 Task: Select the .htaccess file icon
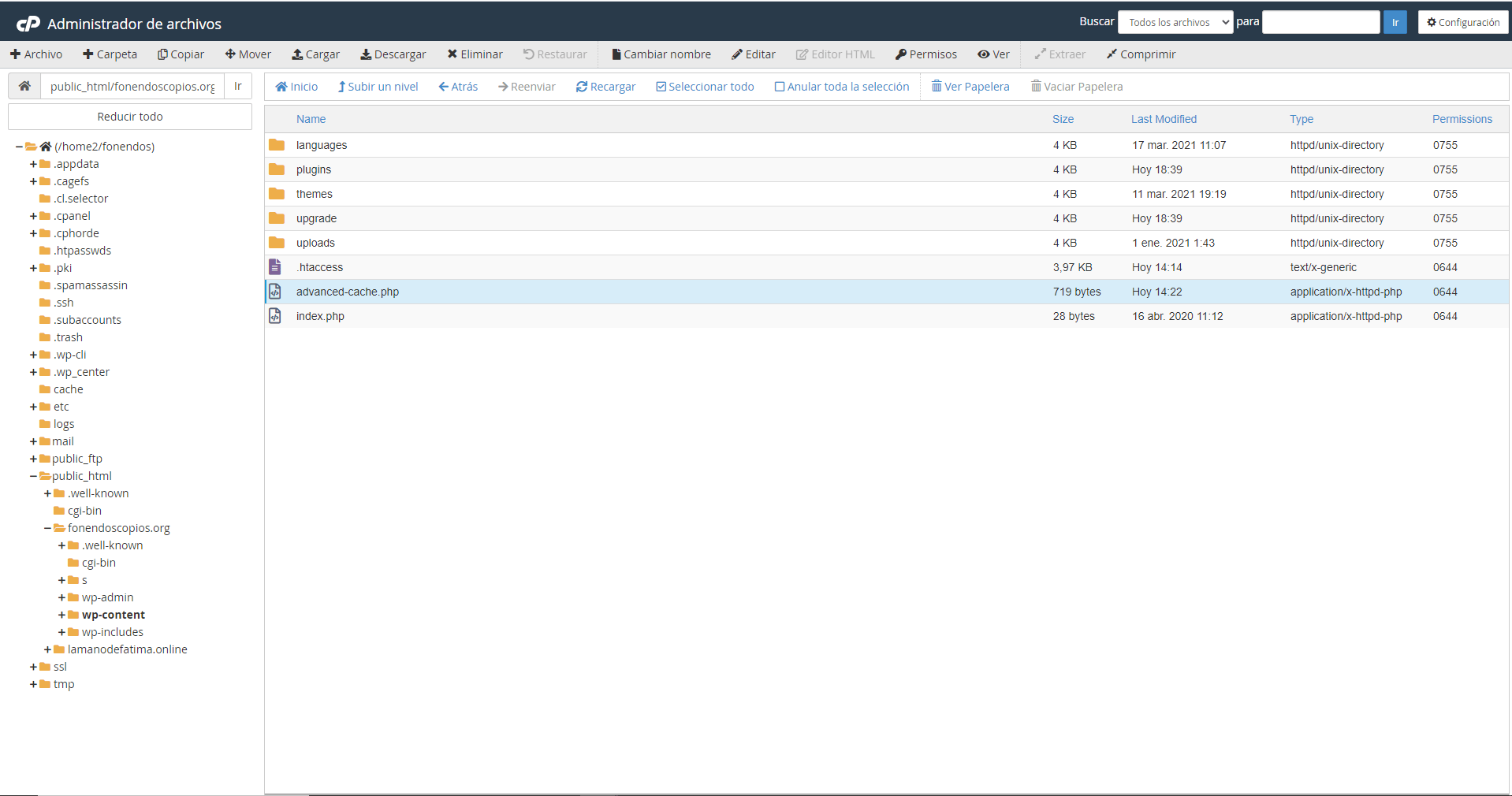[275, 267]
